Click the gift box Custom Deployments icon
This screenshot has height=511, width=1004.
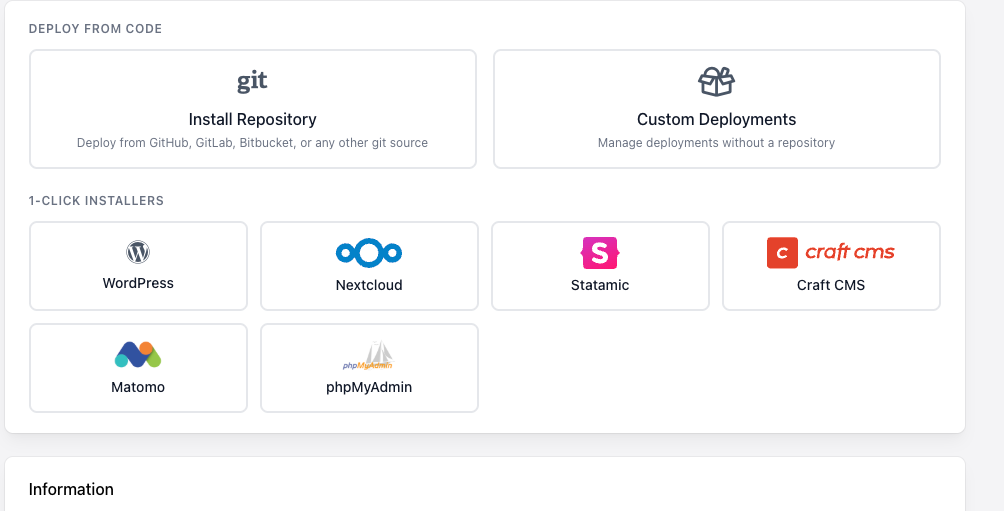tap(716, 81)
